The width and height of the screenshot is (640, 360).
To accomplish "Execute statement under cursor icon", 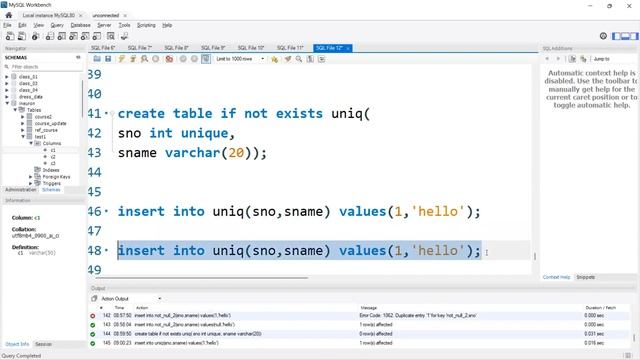I will pos(133,59).
